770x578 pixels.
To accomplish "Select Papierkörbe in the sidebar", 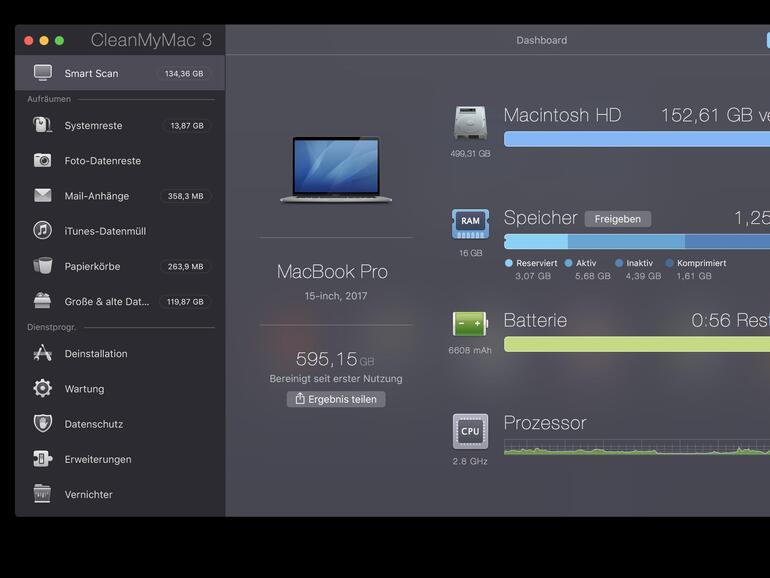I will click(x=120, y=266).
